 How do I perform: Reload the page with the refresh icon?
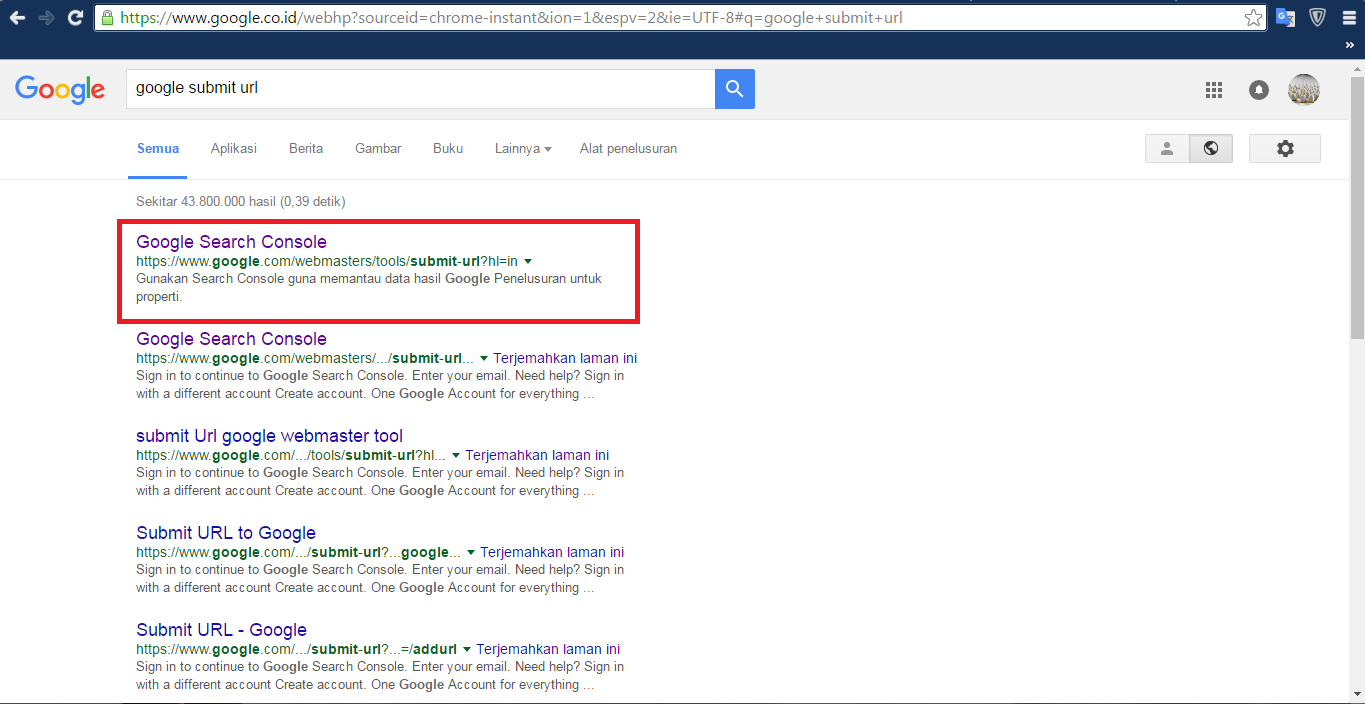pyautogui.click(x=75, y=18)
